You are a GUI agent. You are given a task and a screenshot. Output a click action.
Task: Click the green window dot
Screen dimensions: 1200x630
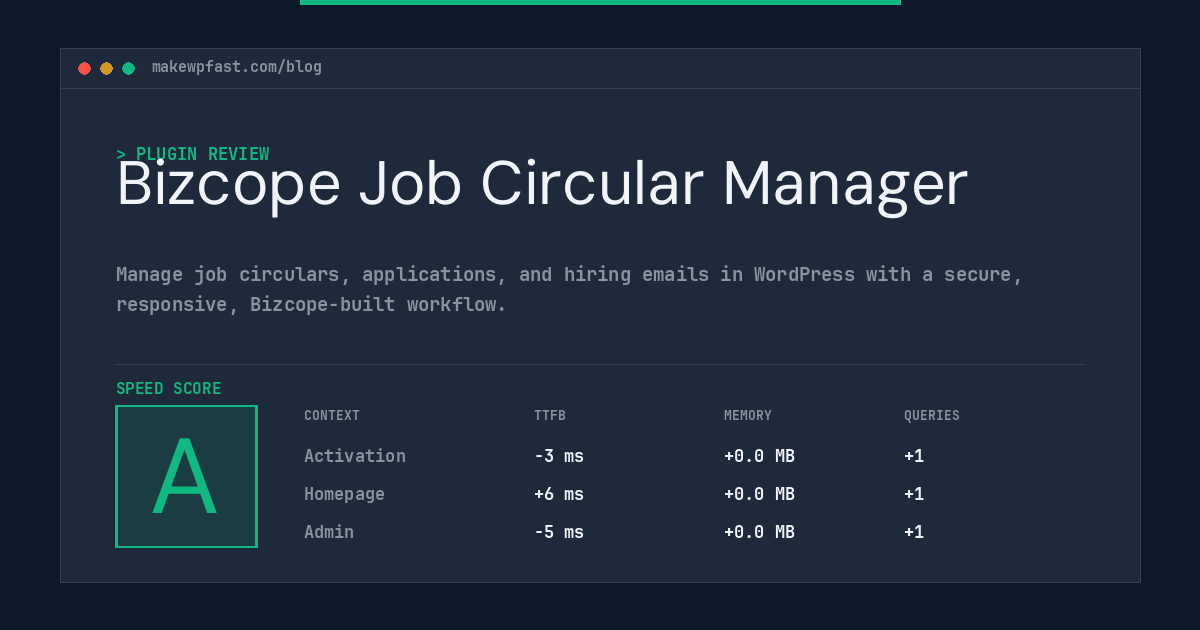(128, 68)
